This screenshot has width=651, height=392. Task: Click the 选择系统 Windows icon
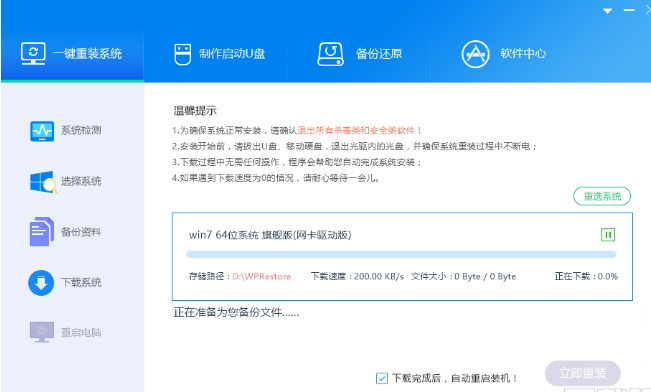point(43,182)
